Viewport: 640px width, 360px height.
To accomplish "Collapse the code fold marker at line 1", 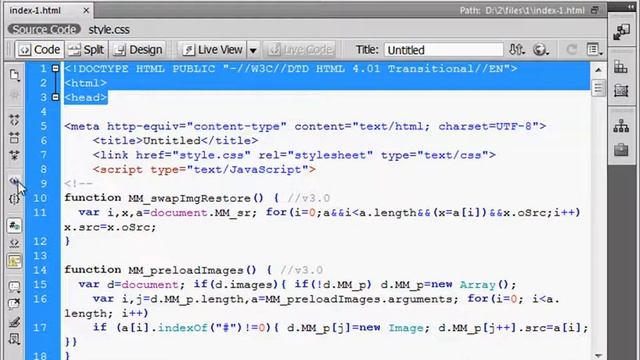I will pyautogui.click(x=56, y=69).
